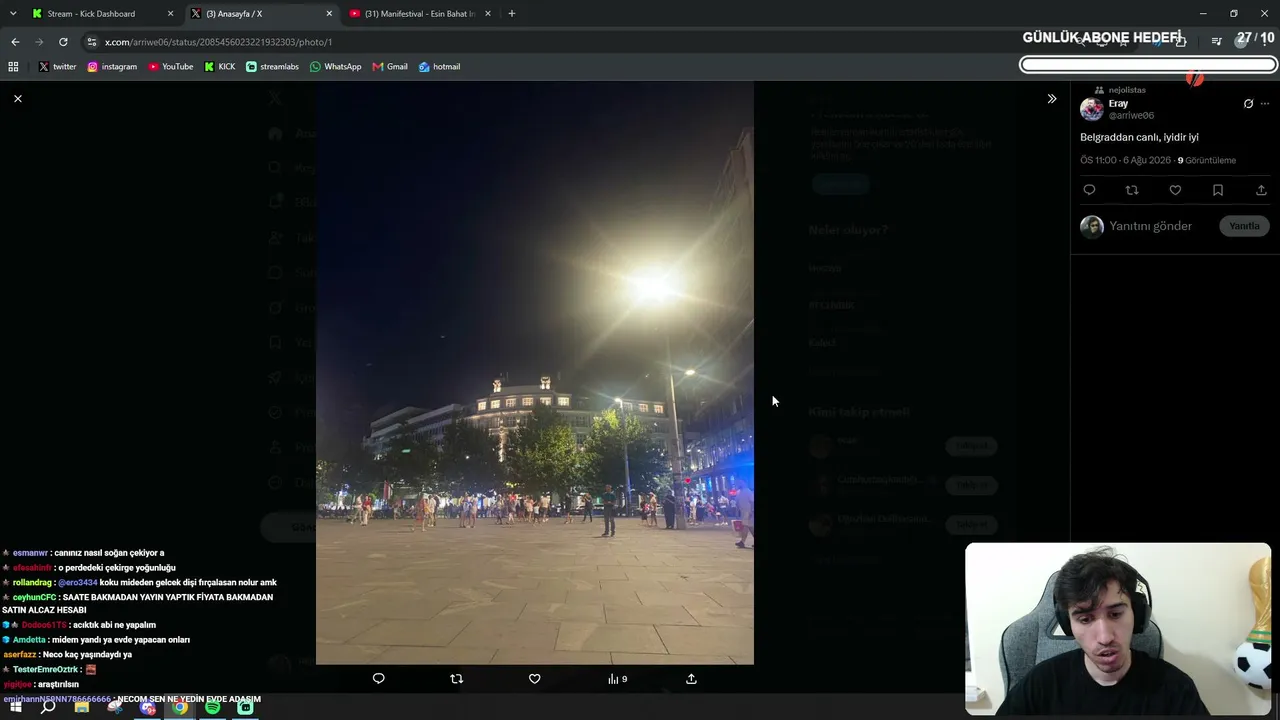Click the 9 Görüntüleme view count

tap(1207, 160)
